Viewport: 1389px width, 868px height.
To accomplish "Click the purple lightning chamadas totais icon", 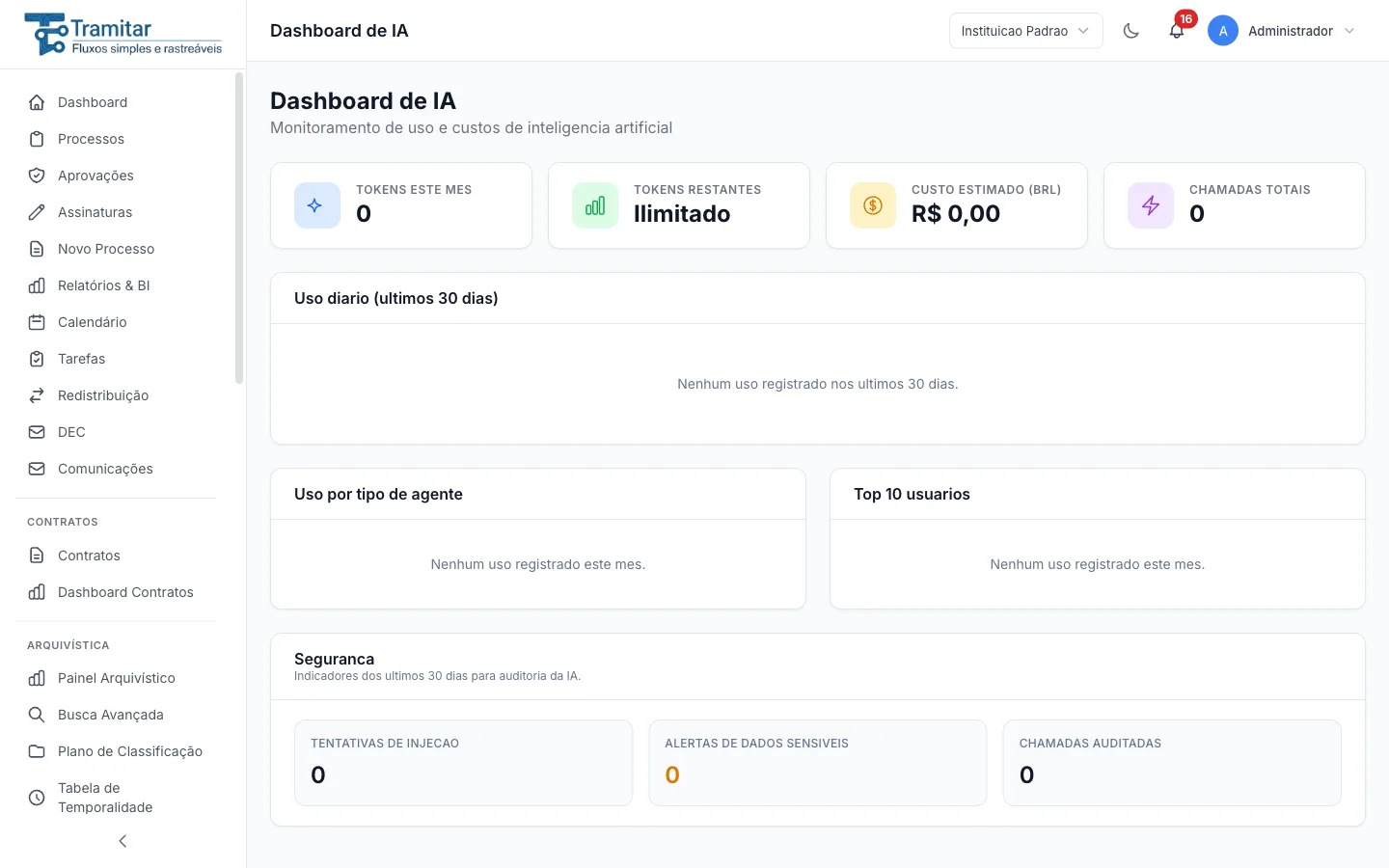I will point(1151,205).
